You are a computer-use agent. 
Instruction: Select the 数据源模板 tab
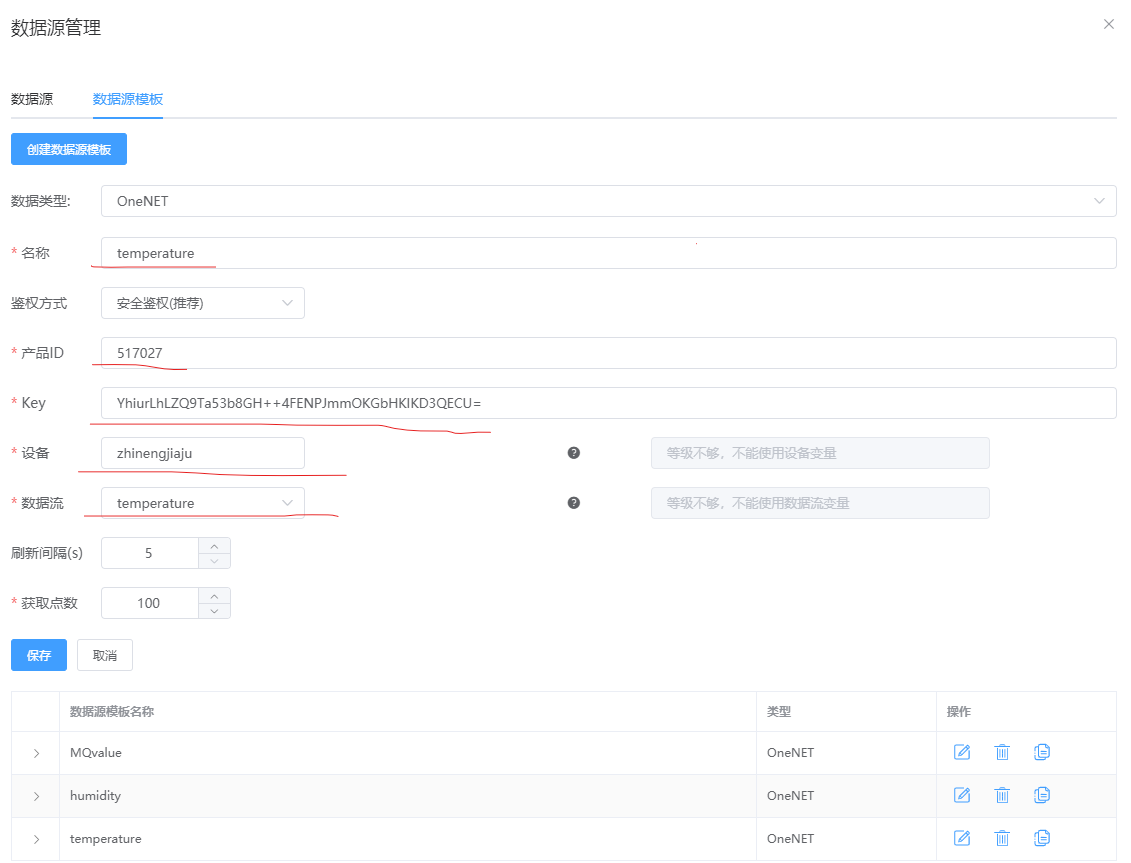(x=128, y=99)
